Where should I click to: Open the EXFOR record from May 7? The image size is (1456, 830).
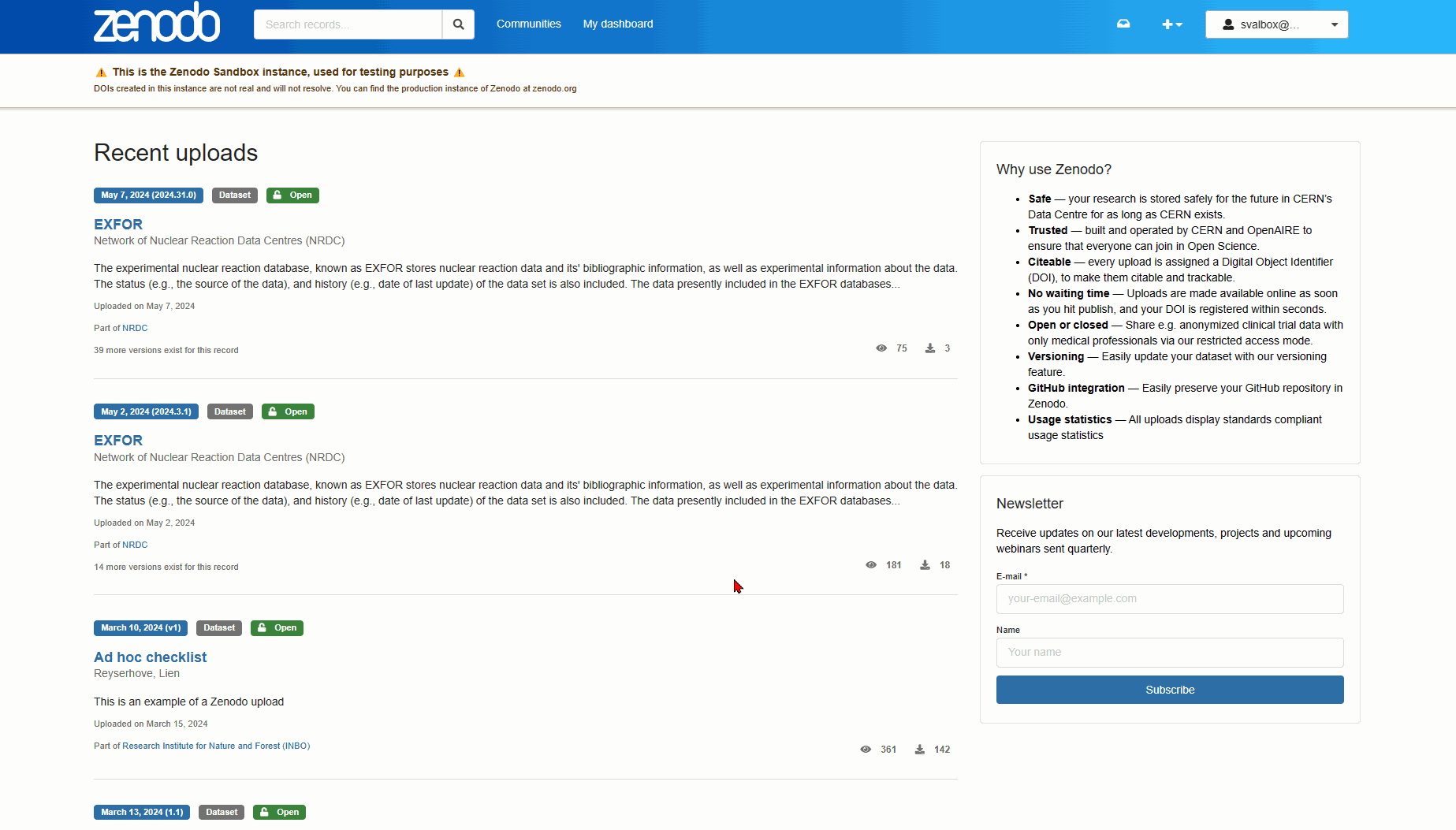(x=118, y=225)
